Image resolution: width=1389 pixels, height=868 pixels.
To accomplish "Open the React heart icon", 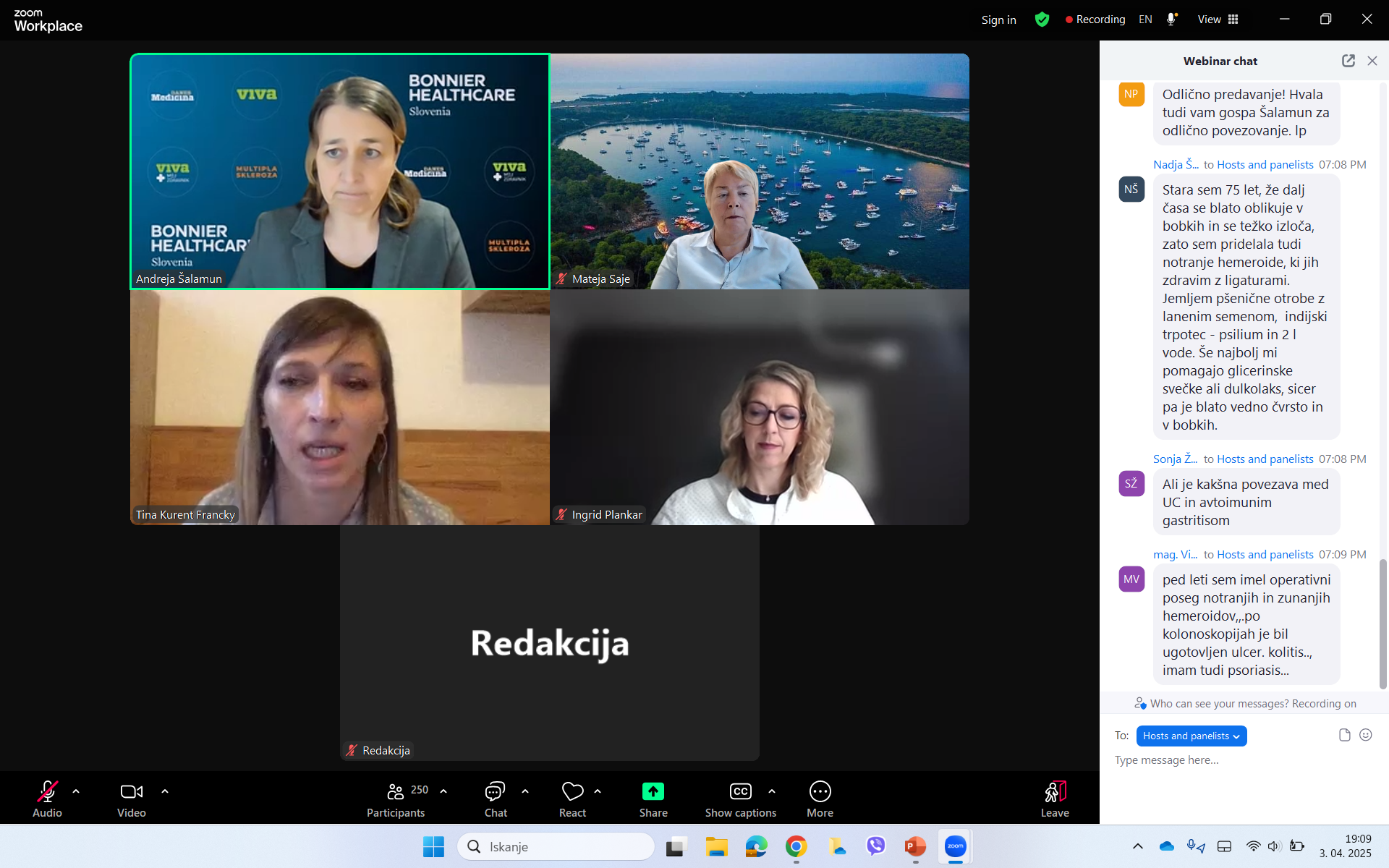I will click(572, 792).
